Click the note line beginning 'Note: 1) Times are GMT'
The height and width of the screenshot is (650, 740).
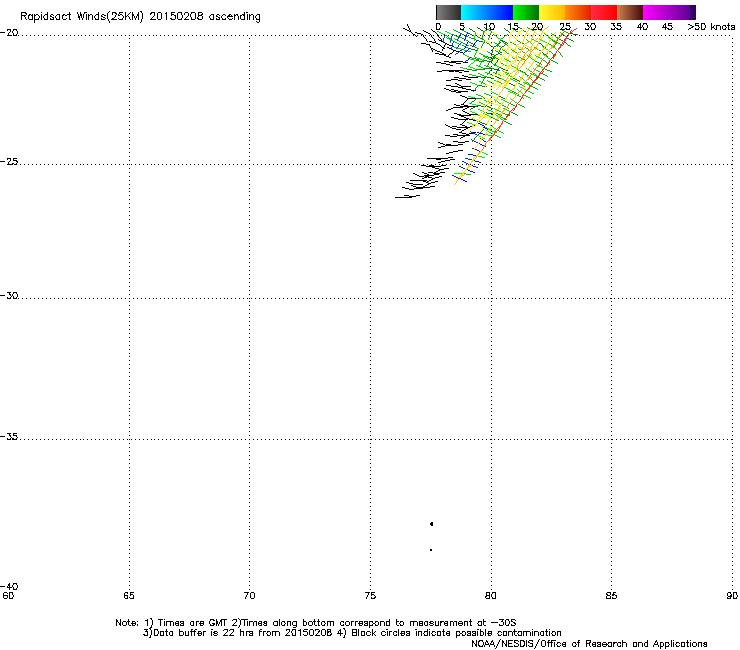[x=316, y=623]
